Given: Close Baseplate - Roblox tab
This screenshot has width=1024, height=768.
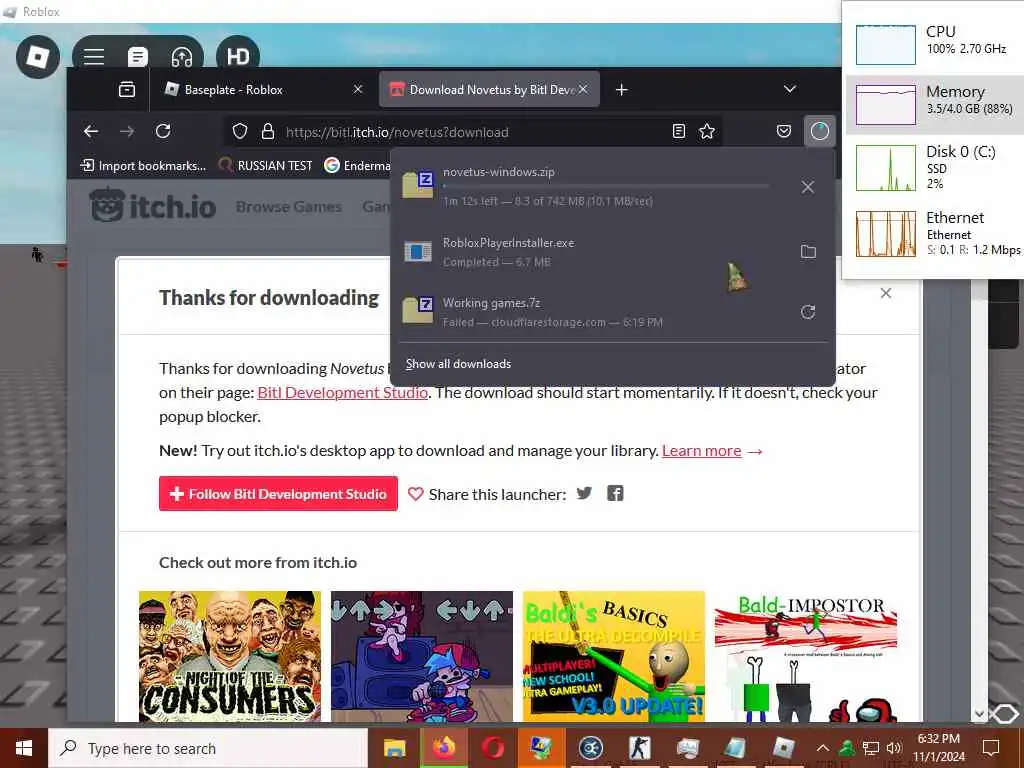Looking at the screenshot, I should coord(358,89).
